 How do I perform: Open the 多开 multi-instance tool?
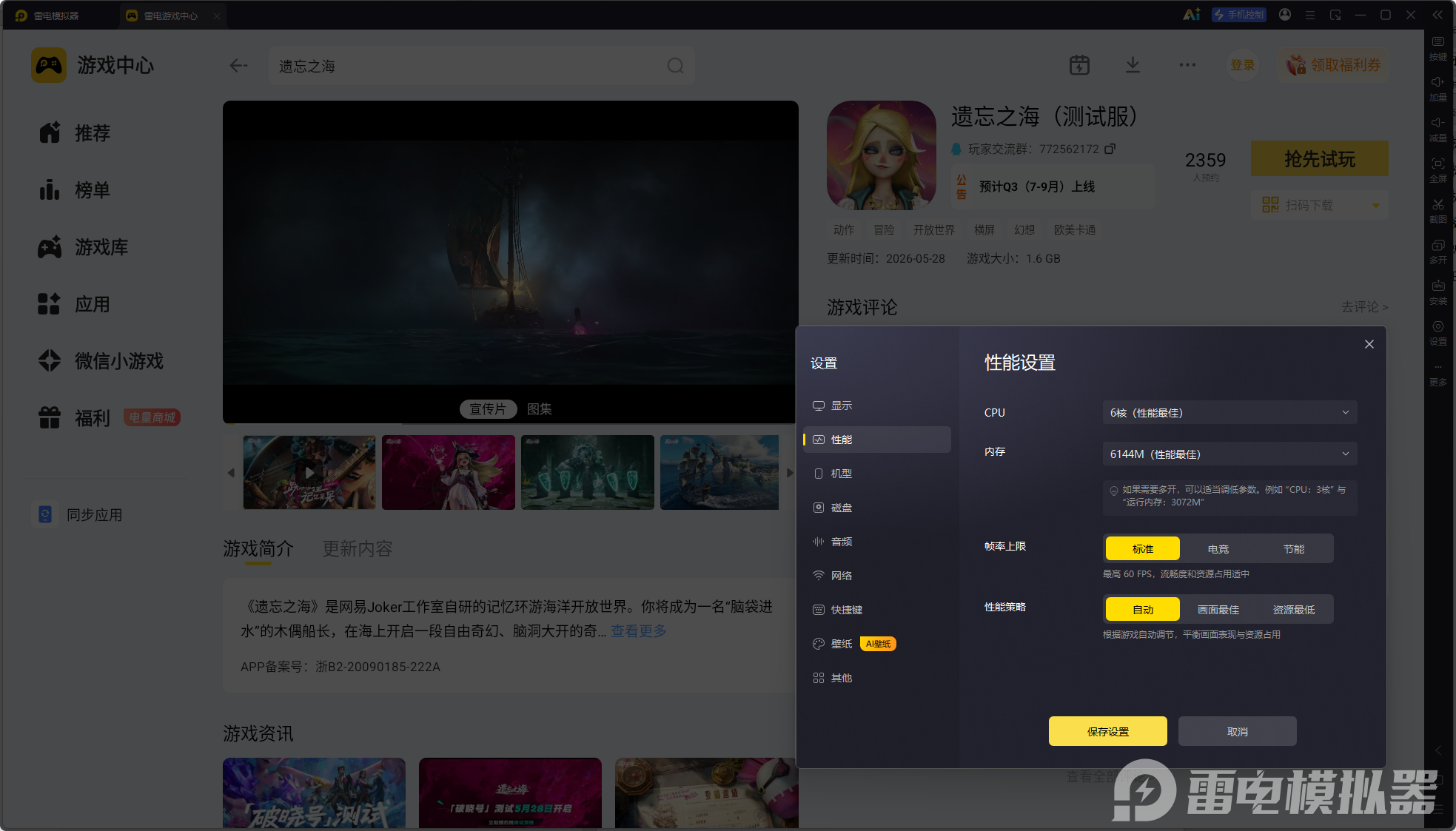(1437, 252)
